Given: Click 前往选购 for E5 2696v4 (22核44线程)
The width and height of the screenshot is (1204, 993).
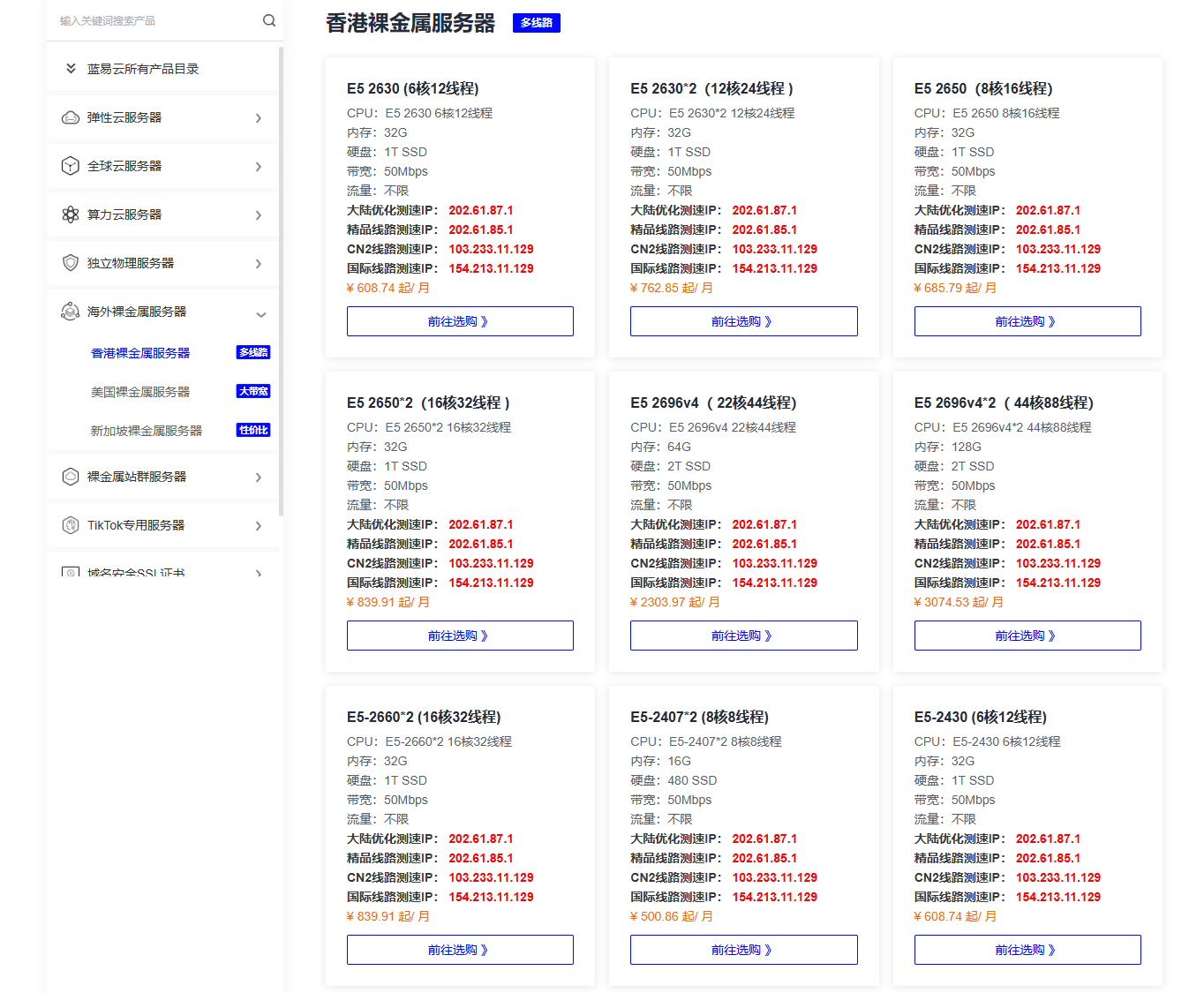Looking at the screenshot, I should tap(743, 636).
